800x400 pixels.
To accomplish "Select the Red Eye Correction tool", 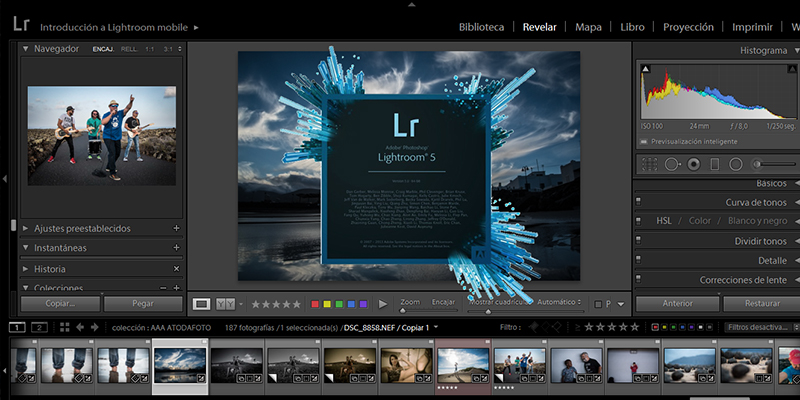I will pos(693,164).
